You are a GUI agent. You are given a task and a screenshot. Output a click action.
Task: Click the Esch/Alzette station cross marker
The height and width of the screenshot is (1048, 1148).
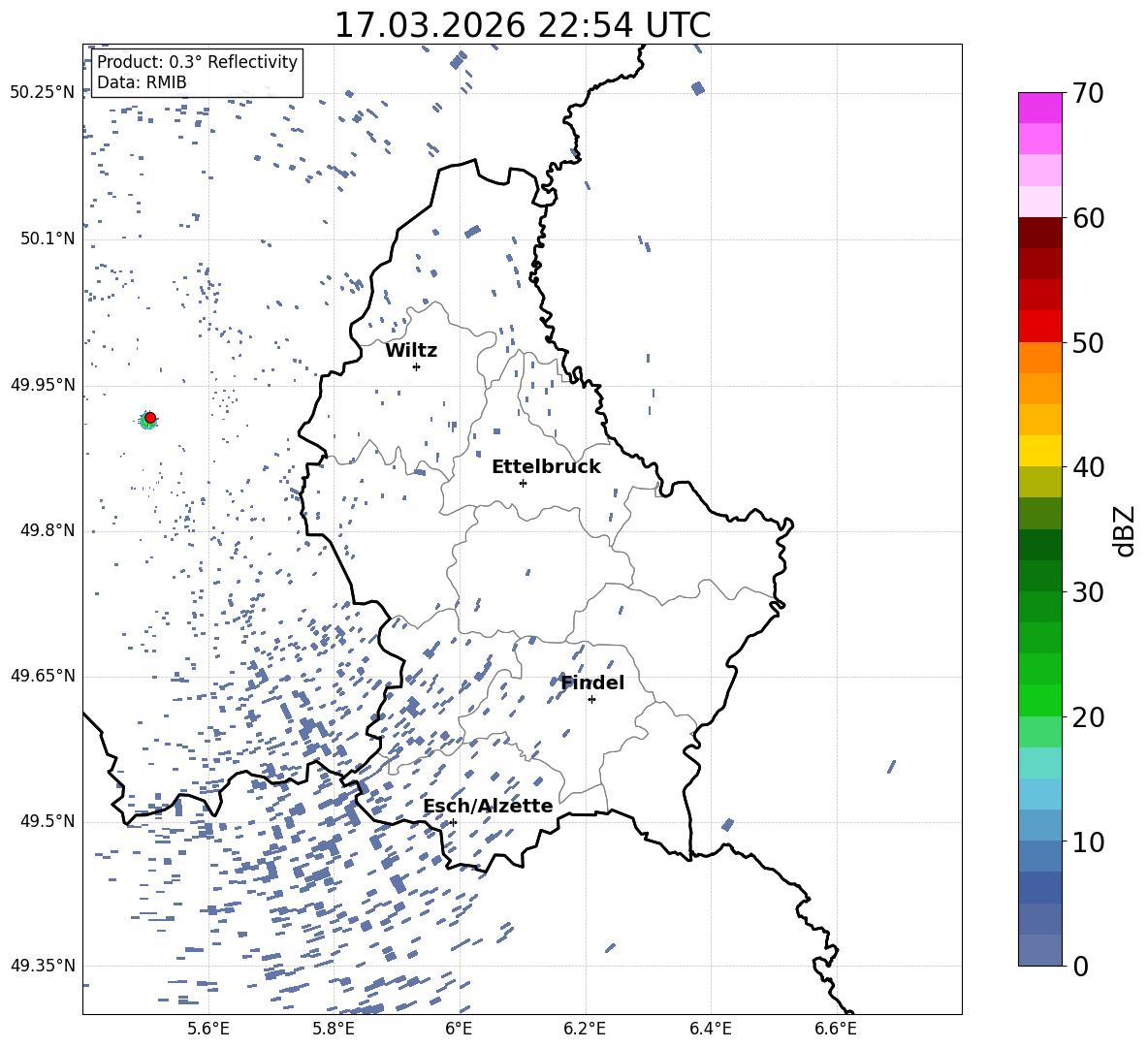453,822
